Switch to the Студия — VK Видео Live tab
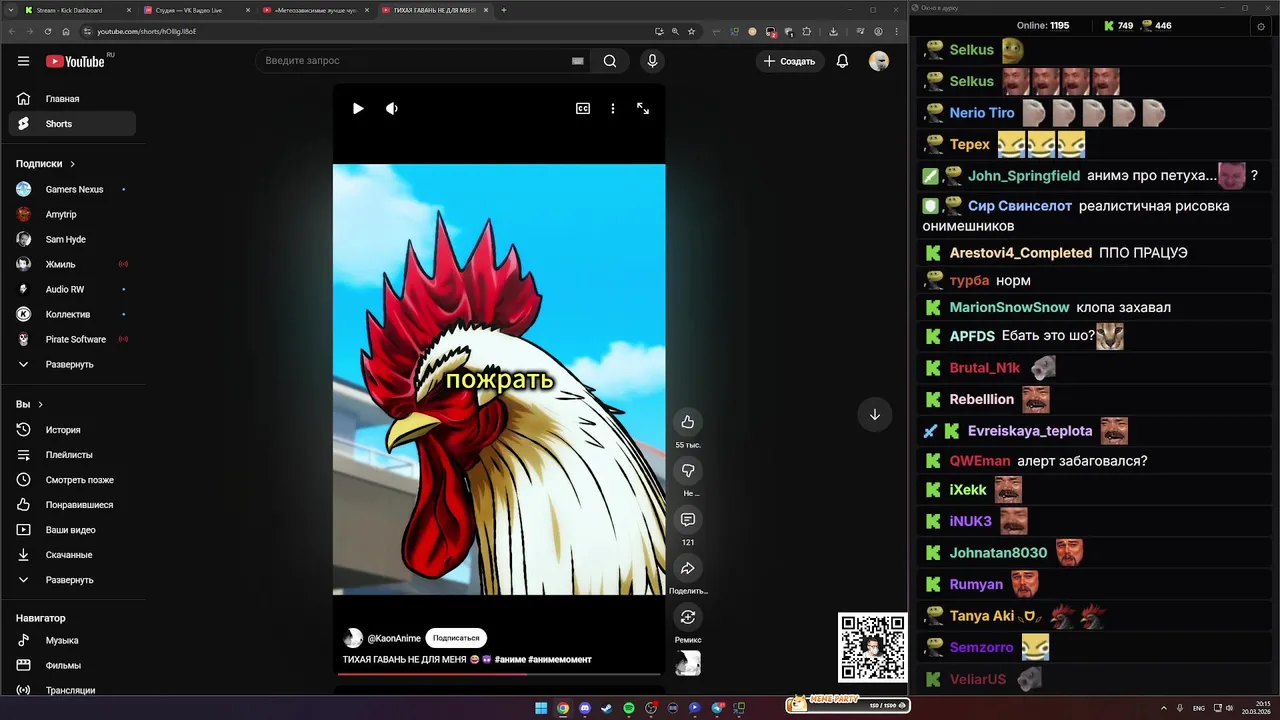This screenshot has height=720, width=1280. tap(196, 10)
